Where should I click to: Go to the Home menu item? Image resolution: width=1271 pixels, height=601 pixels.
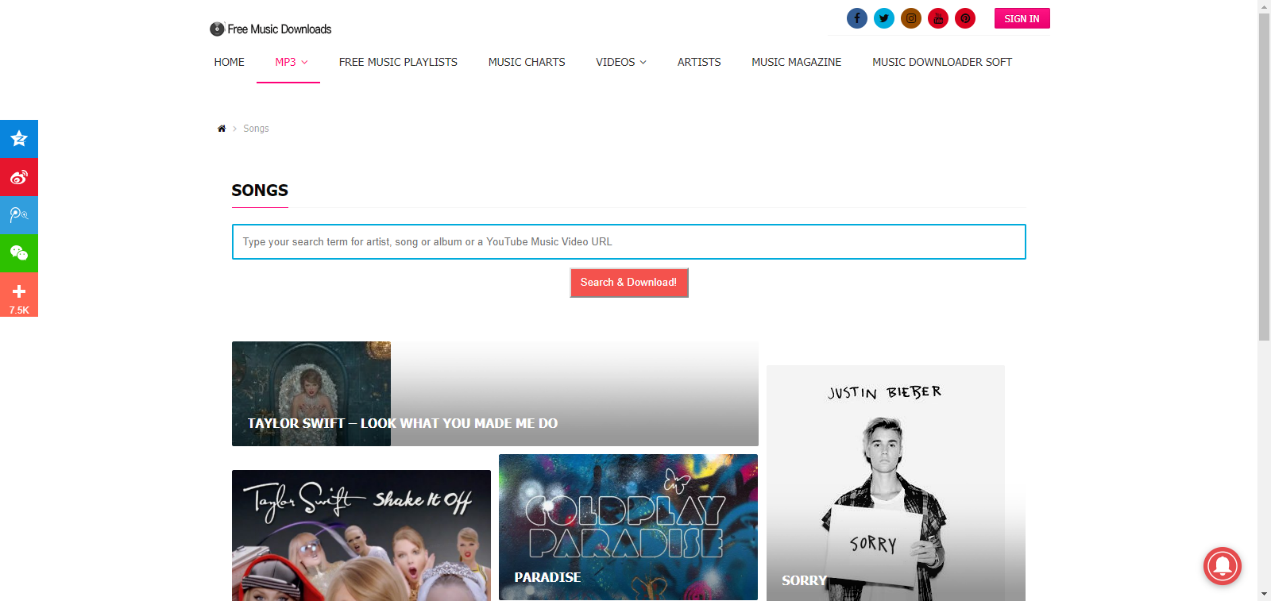pos(229,62)
